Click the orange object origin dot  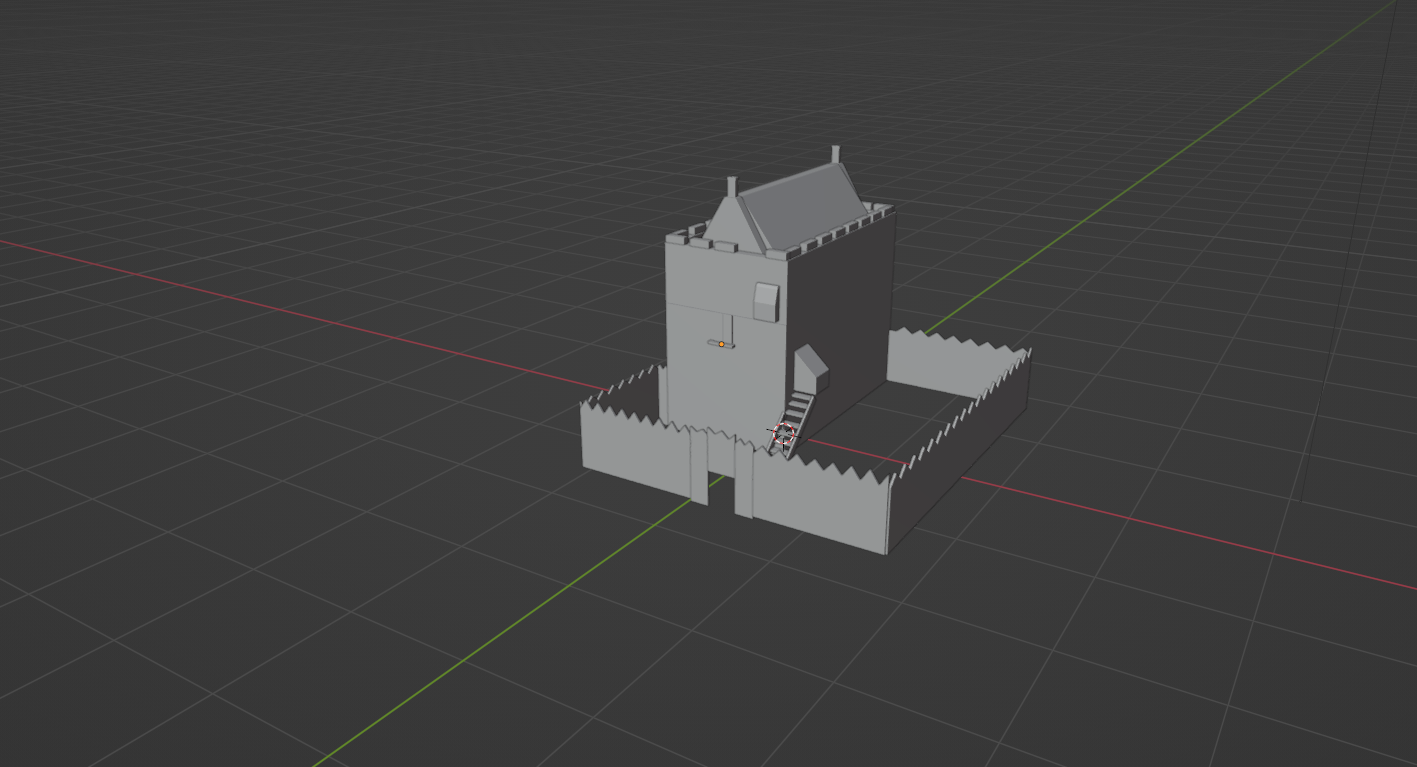721,344
